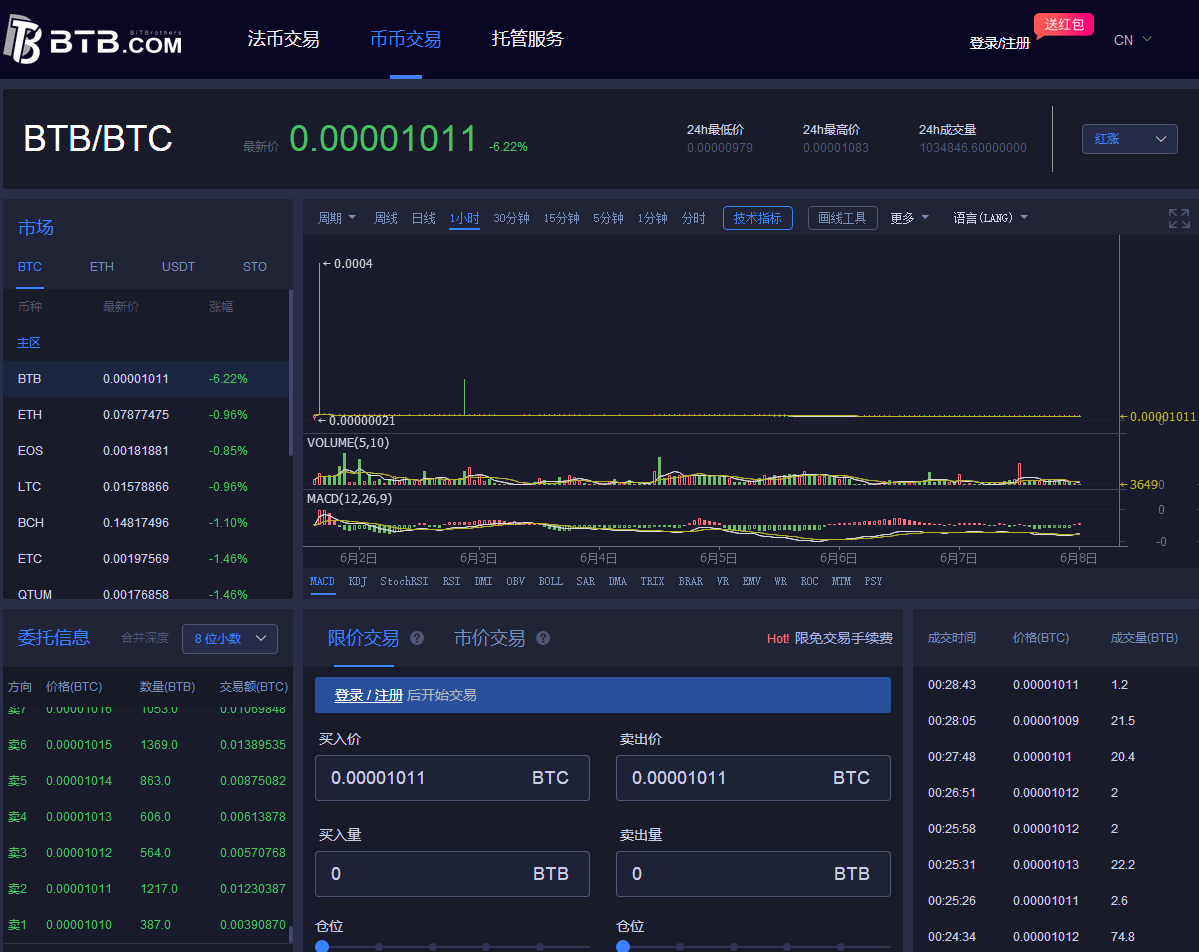Select the KDJ indicator
This screenshot has height=952, width=1199.
click(357, 581)
